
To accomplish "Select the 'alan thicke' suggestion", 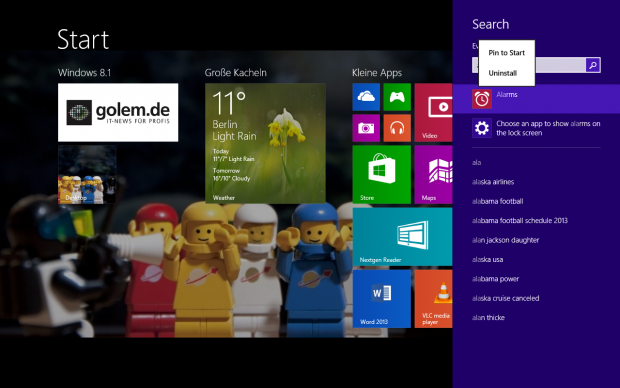I will click(x=488, y=318).
